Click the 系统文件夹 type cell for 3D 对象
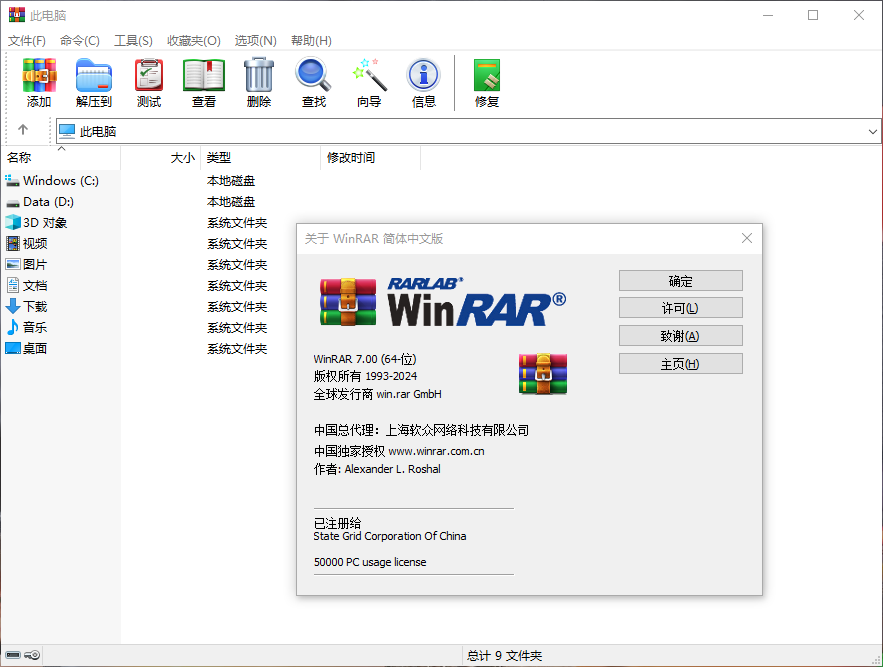 click(x=237, y=223)
